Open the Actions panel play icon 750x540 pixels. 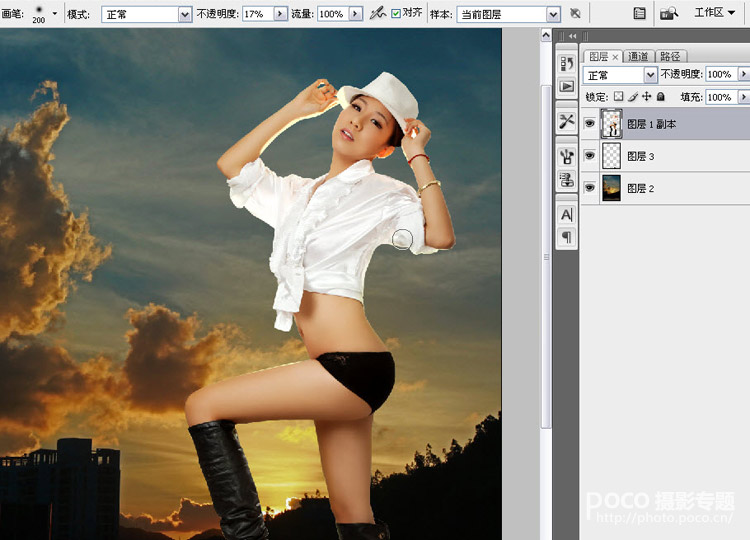(x=567, y=87)
